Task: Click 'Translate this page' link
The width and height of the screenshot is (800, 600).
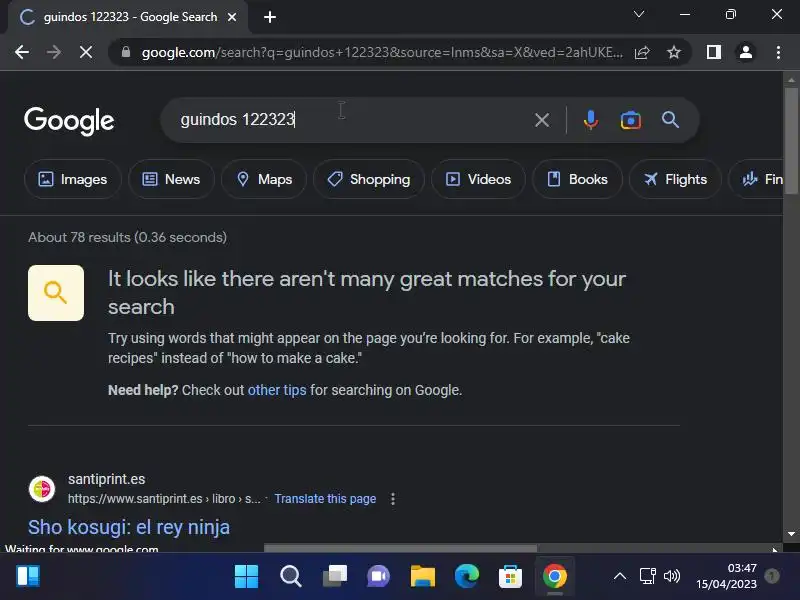Action: coord(325,499)
